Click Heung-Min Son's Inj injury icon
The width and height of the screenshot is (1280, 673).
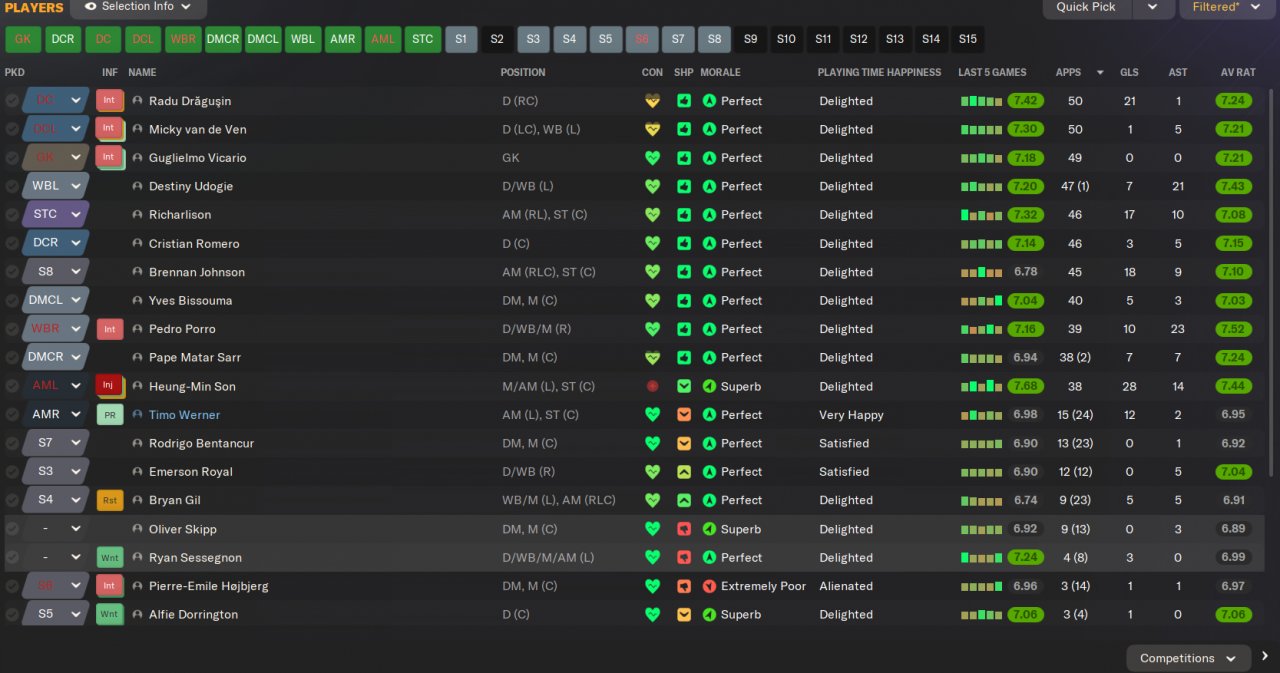coord(109,386)
